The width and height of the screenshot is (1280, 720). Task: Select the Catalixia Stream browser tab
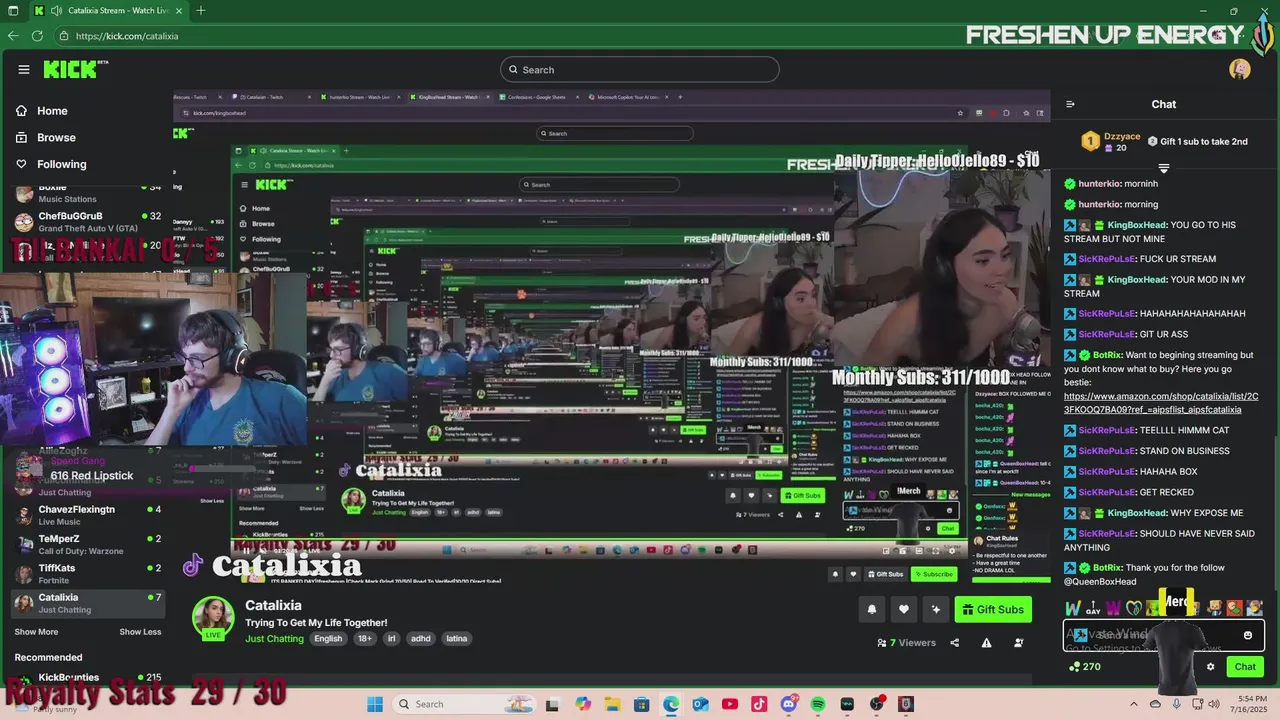coord(108,11)
